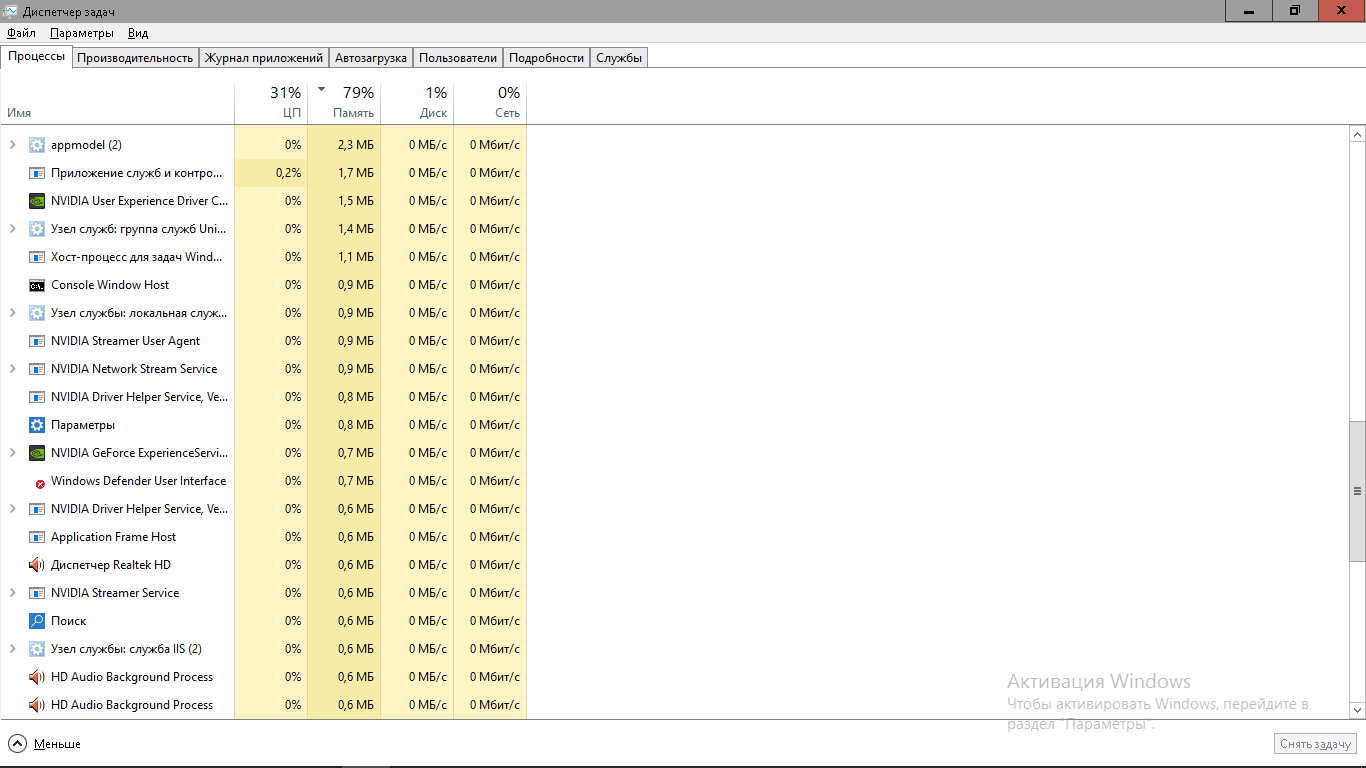Click the Снять задачу button
This screenshot has width=1366, height=768.
pos(1316,744)
